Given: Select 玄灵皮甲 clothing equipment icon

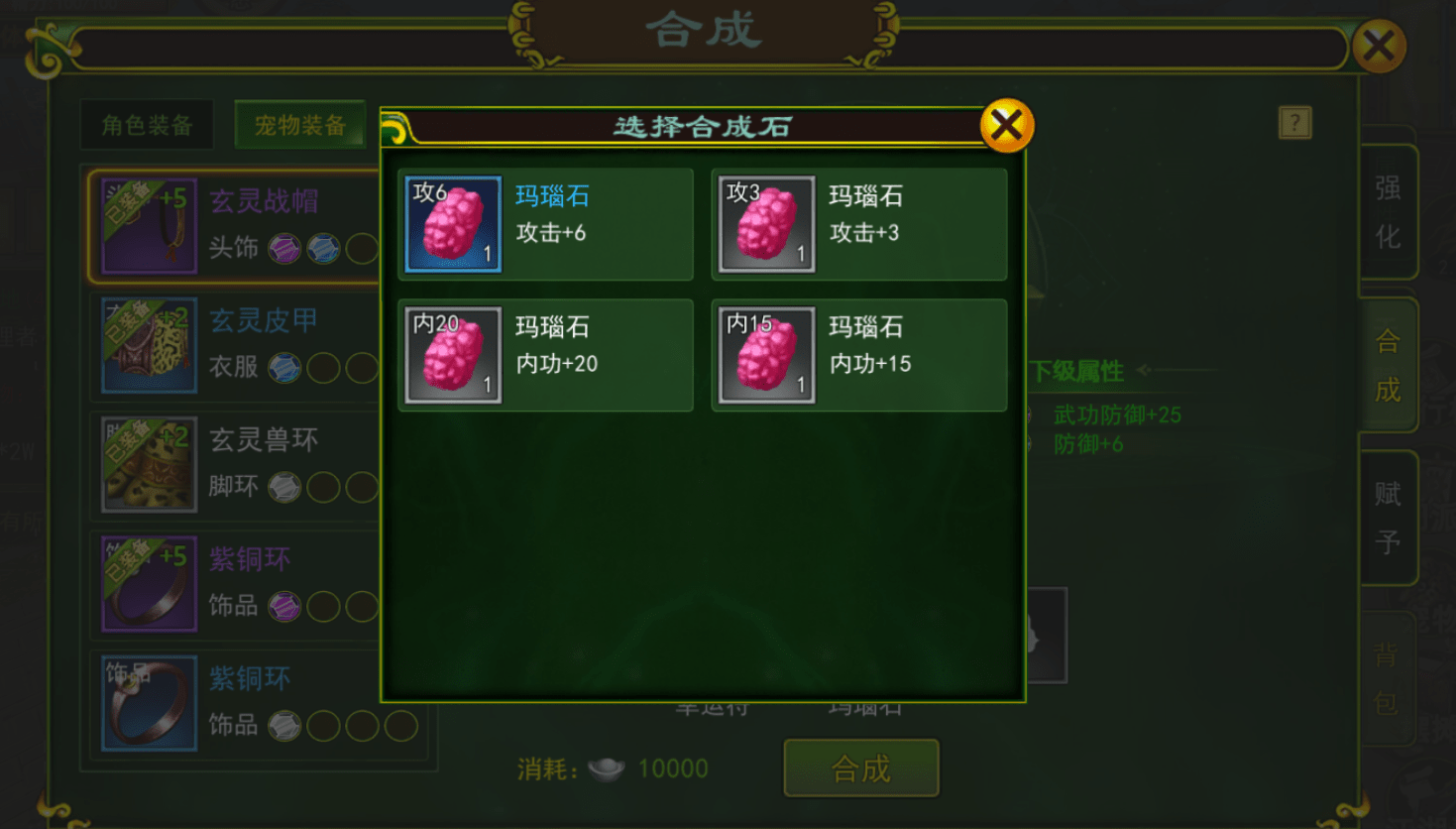Looking at the screenshot, I should point(149,345).
